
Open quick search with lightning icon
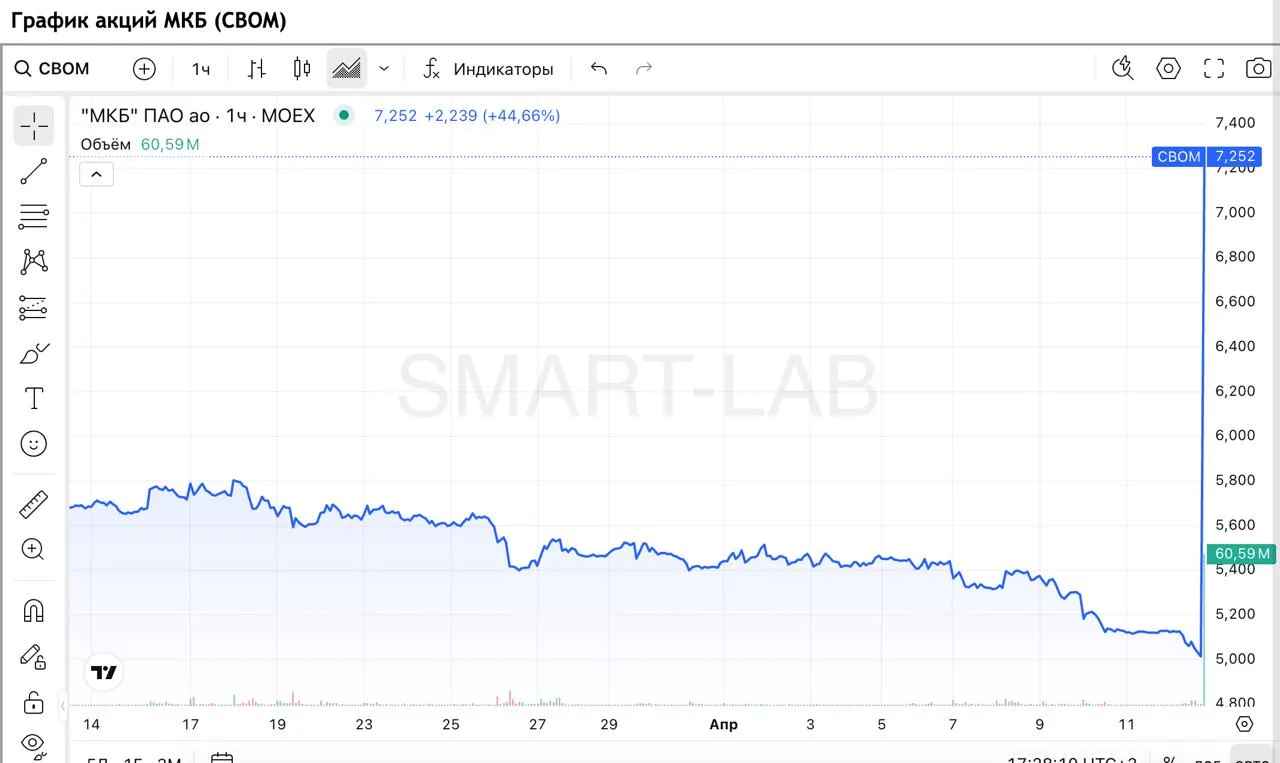coord(1123,69)
